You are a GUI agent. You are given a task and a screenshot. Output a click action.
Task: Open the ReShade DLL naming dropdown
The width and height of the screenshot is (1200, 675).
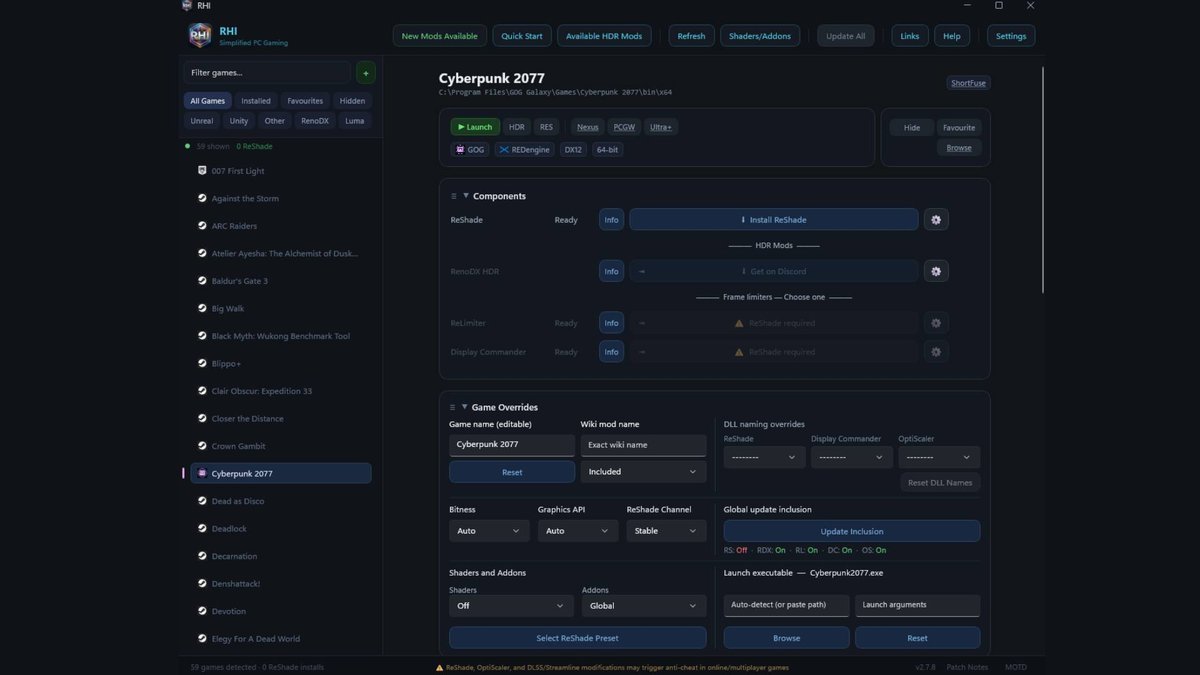point(764,457)
